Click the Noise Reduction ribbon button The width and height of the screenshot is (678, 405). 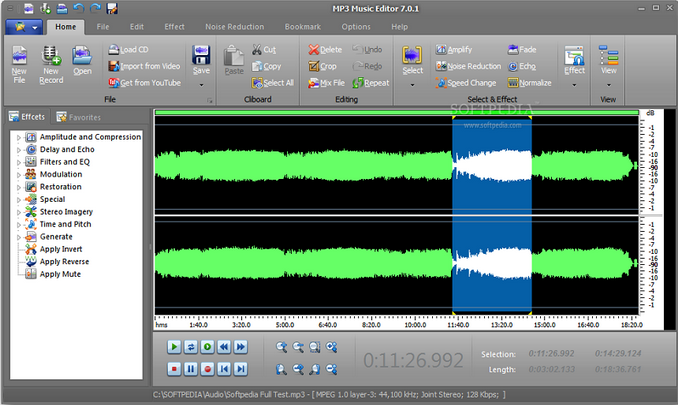point(468,66)
